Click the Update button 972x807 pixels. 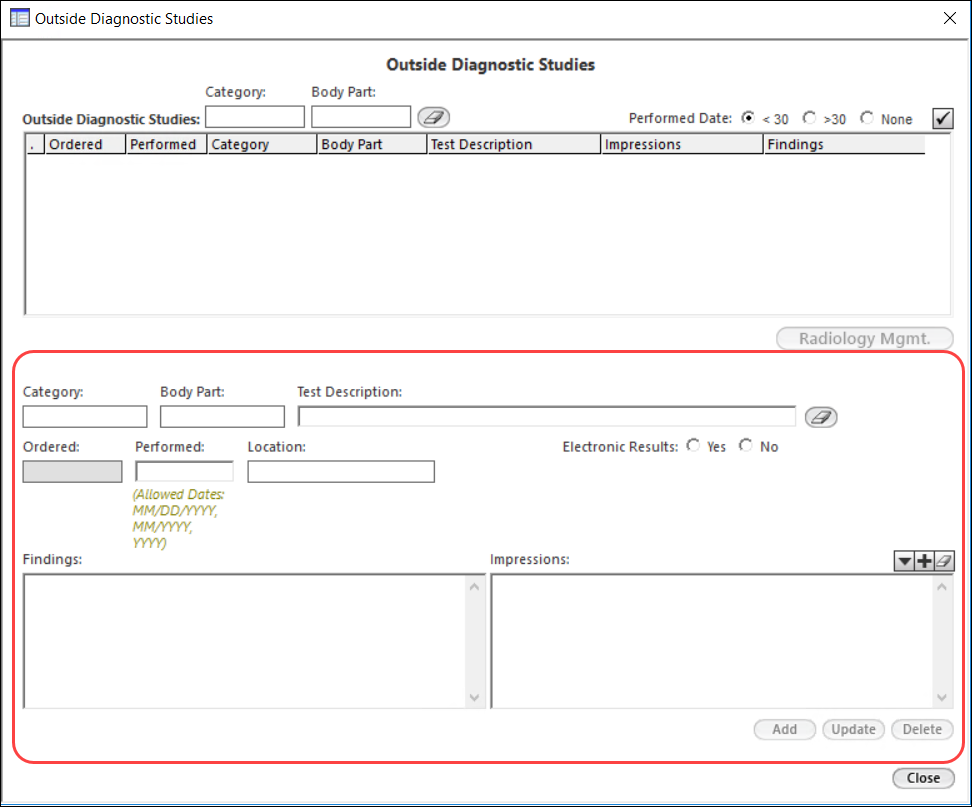pyautogui.click(x=853, y=730)
